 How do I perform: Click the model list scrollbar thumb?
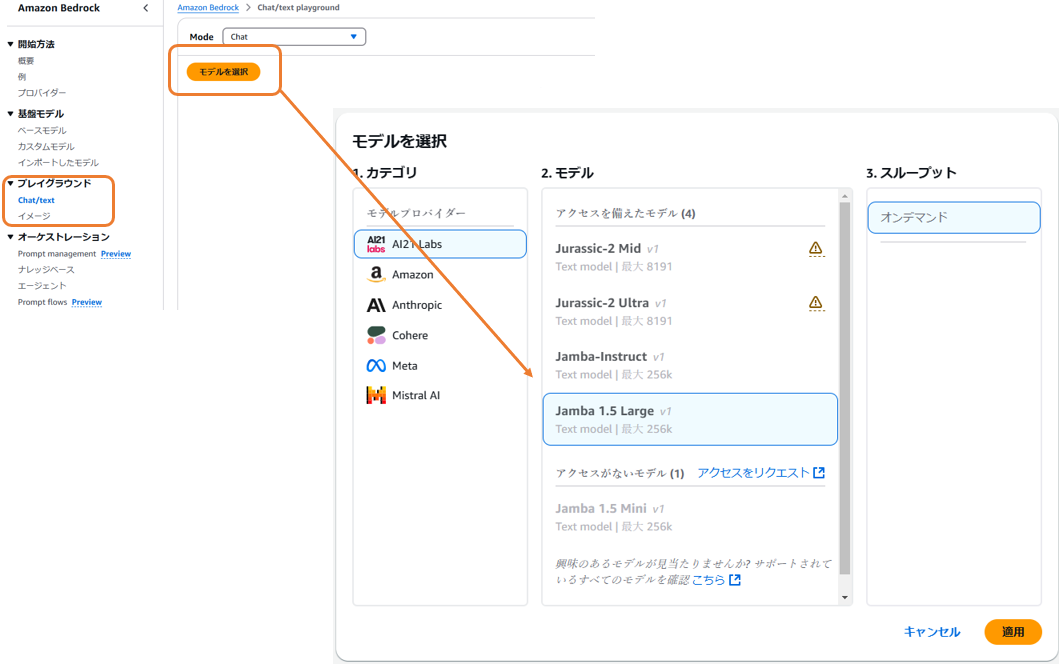[x=844, y=389]
